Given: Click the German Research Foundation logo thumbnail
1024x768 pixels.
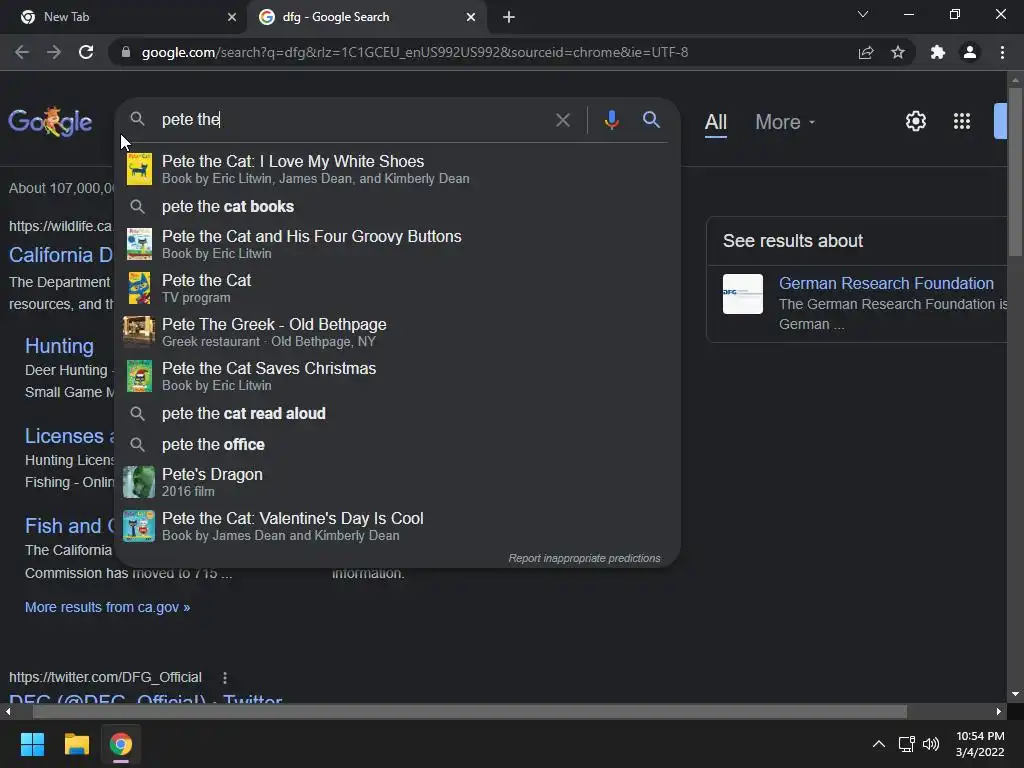Looking at the screenshot, I should click(743, 294).
